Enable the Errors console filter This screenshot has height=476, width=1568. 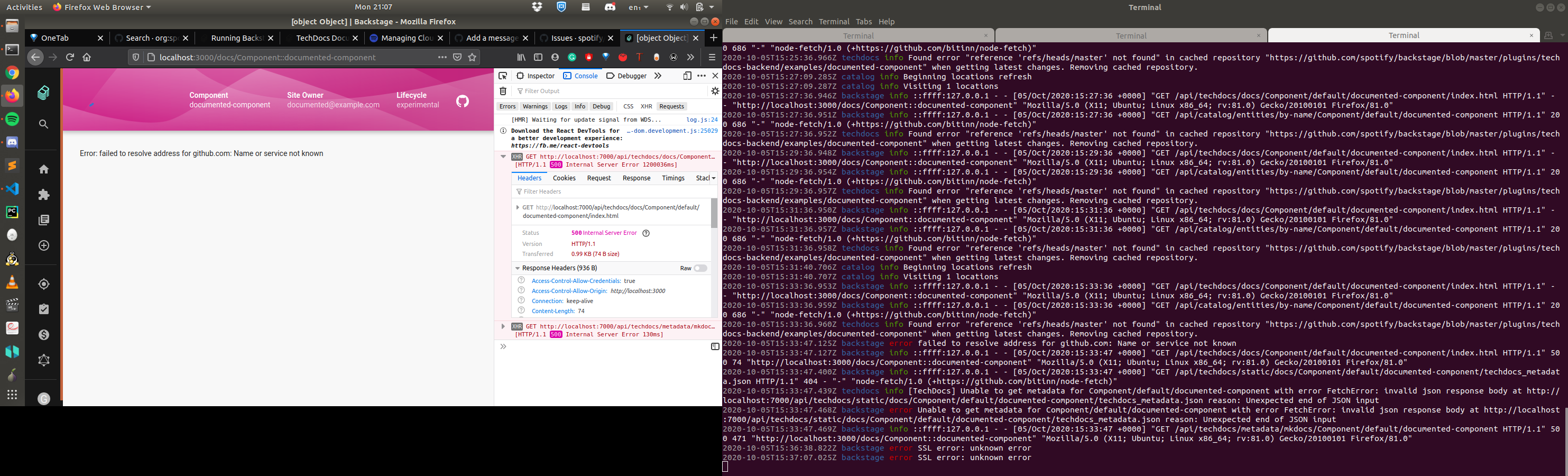pos(507,106)
